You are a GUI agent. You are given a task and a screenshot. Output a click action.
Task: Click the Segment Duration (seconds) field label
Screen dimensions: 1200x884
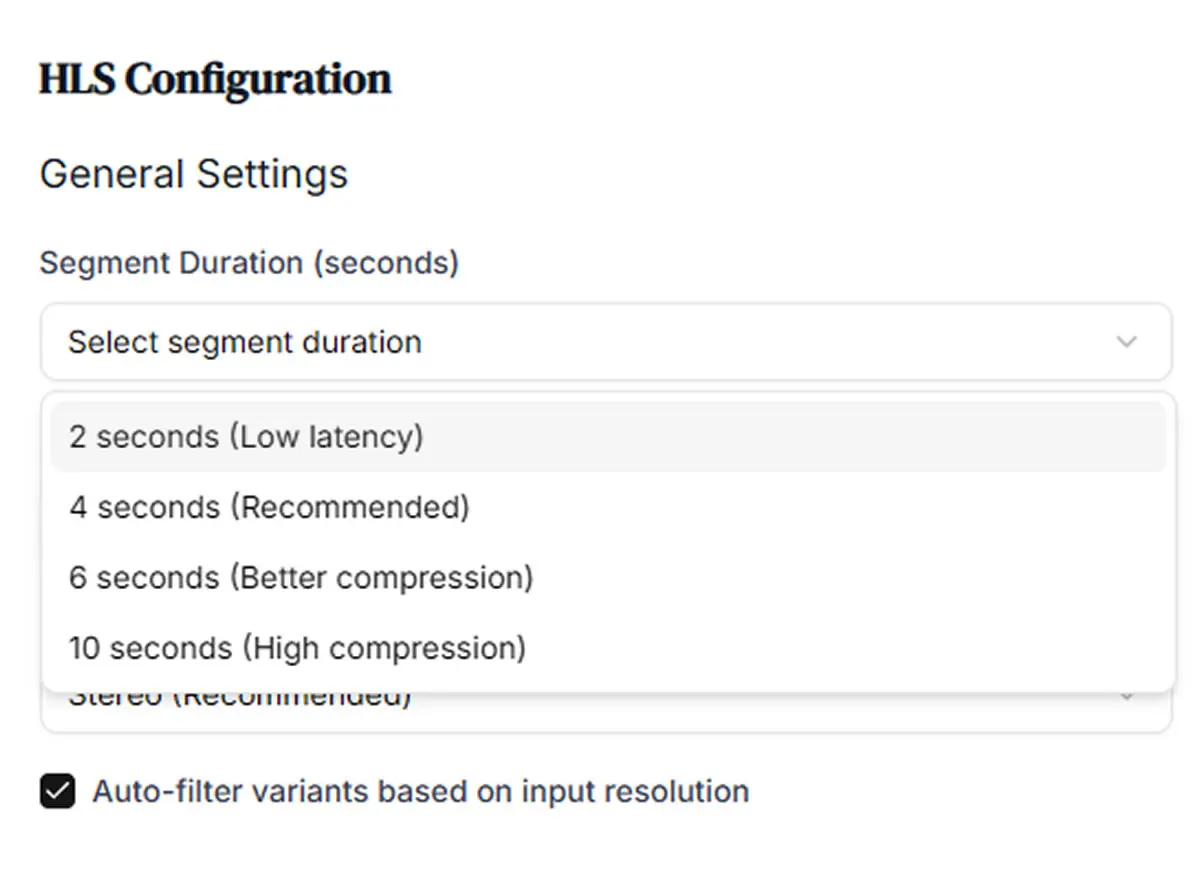point(249,263)
